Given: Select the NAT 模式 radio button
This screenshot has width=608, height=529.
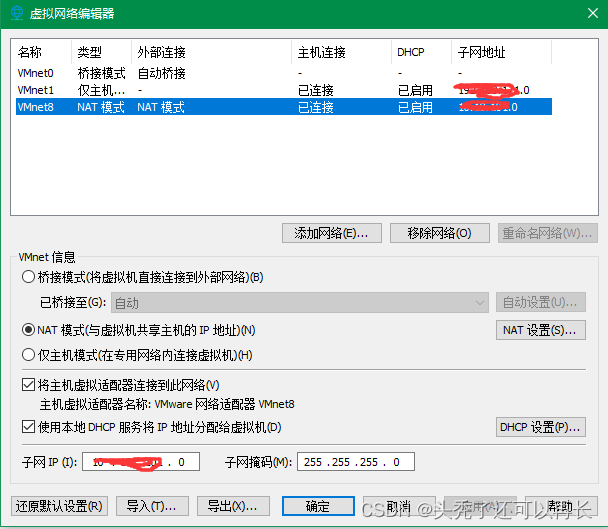Looking at the screenshot, I should 28,330.
